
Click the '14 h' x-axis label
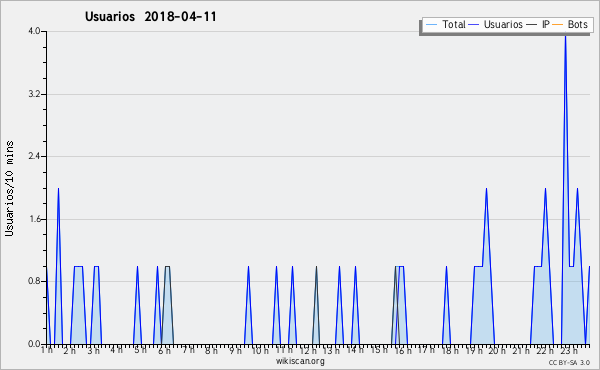[355, 350]
